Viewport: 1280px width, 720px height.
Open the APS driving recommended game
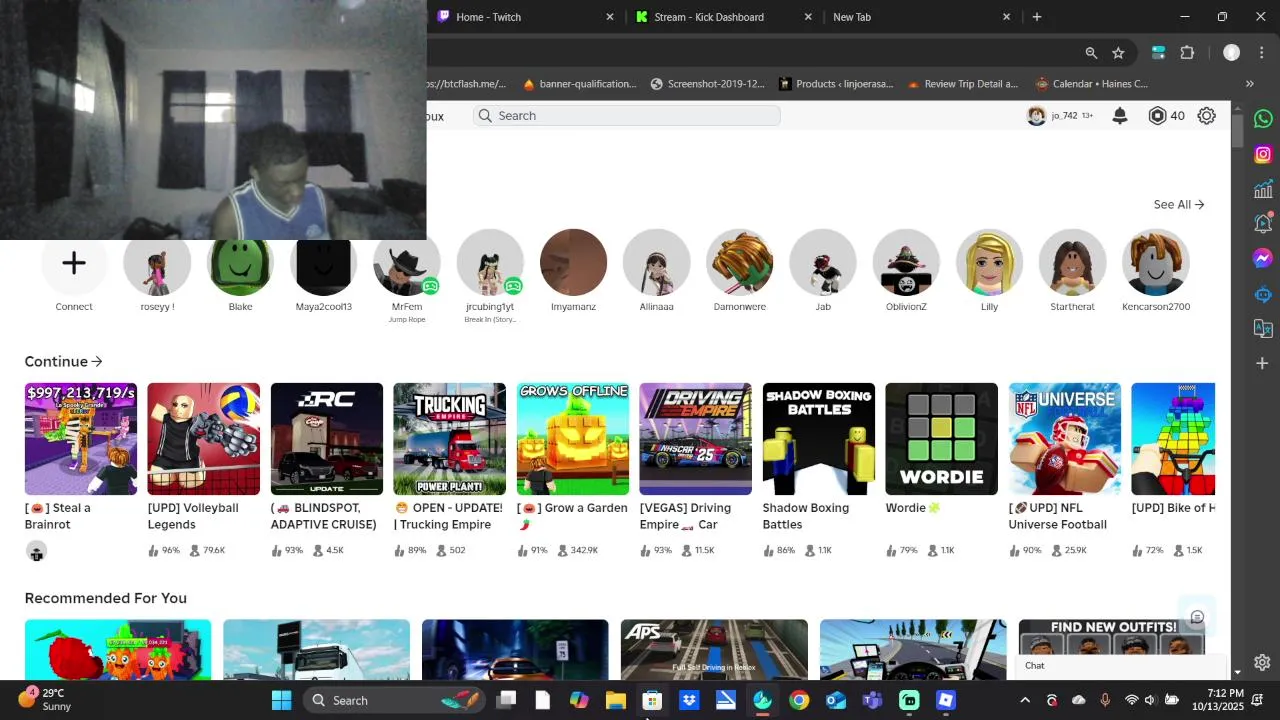click(x=714, y=649)
